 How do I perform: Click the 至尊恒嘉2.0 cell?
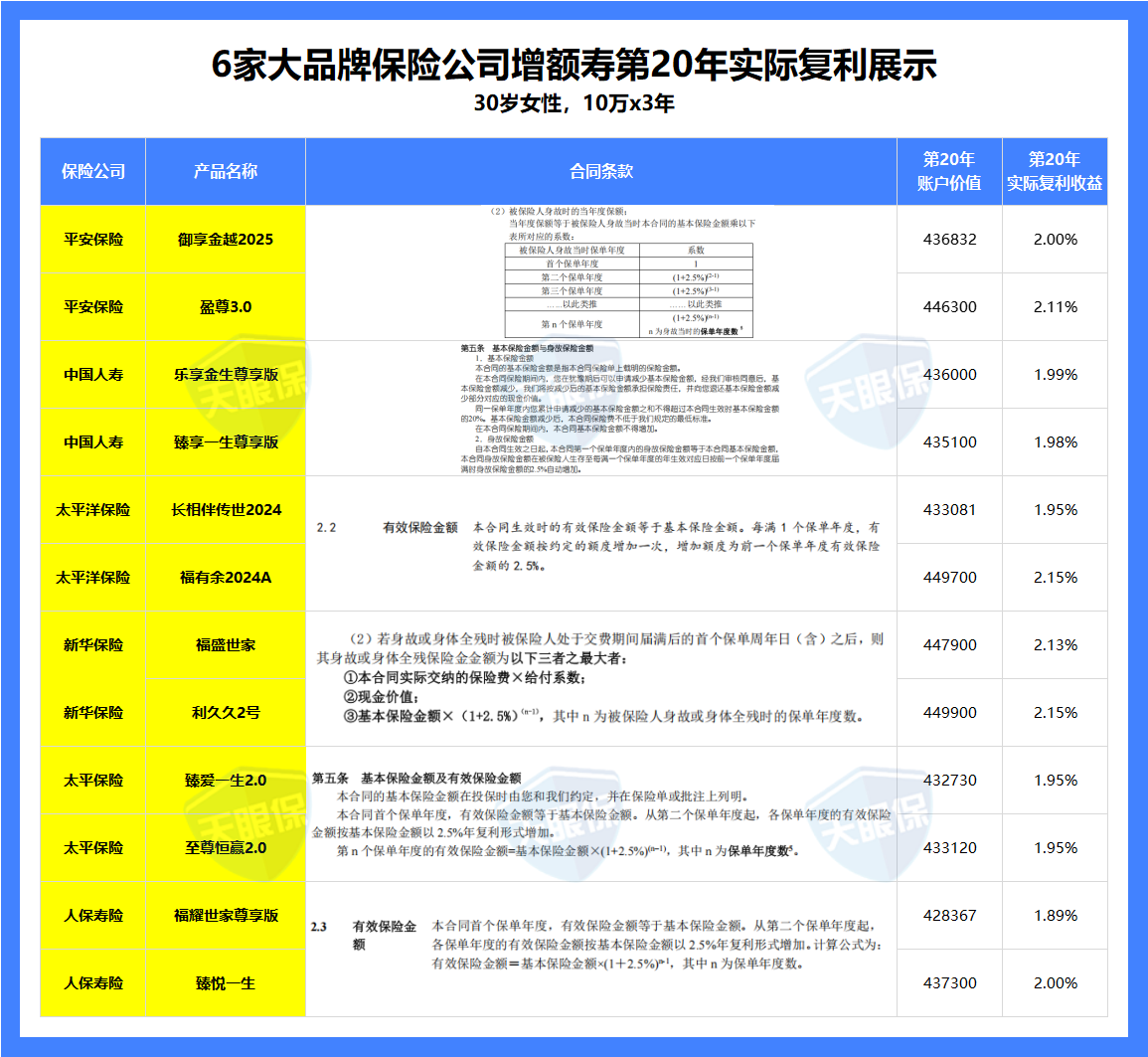[x=225, y=848]
